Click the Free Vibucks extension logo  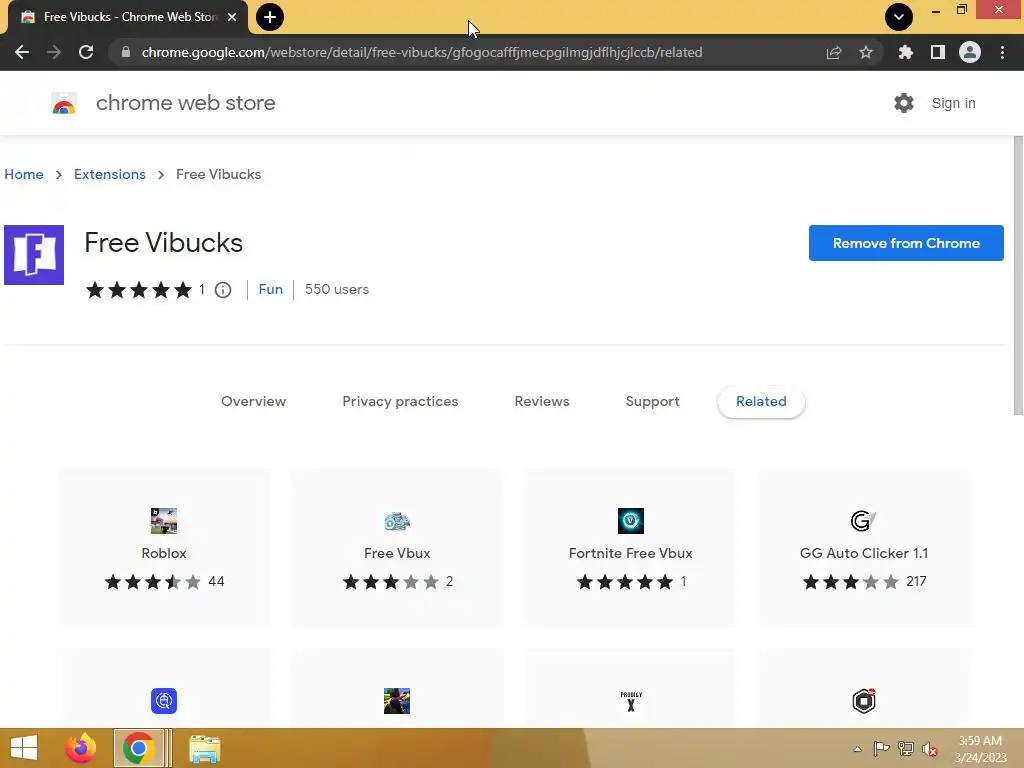pyautogui.click(x=34, y=255)
